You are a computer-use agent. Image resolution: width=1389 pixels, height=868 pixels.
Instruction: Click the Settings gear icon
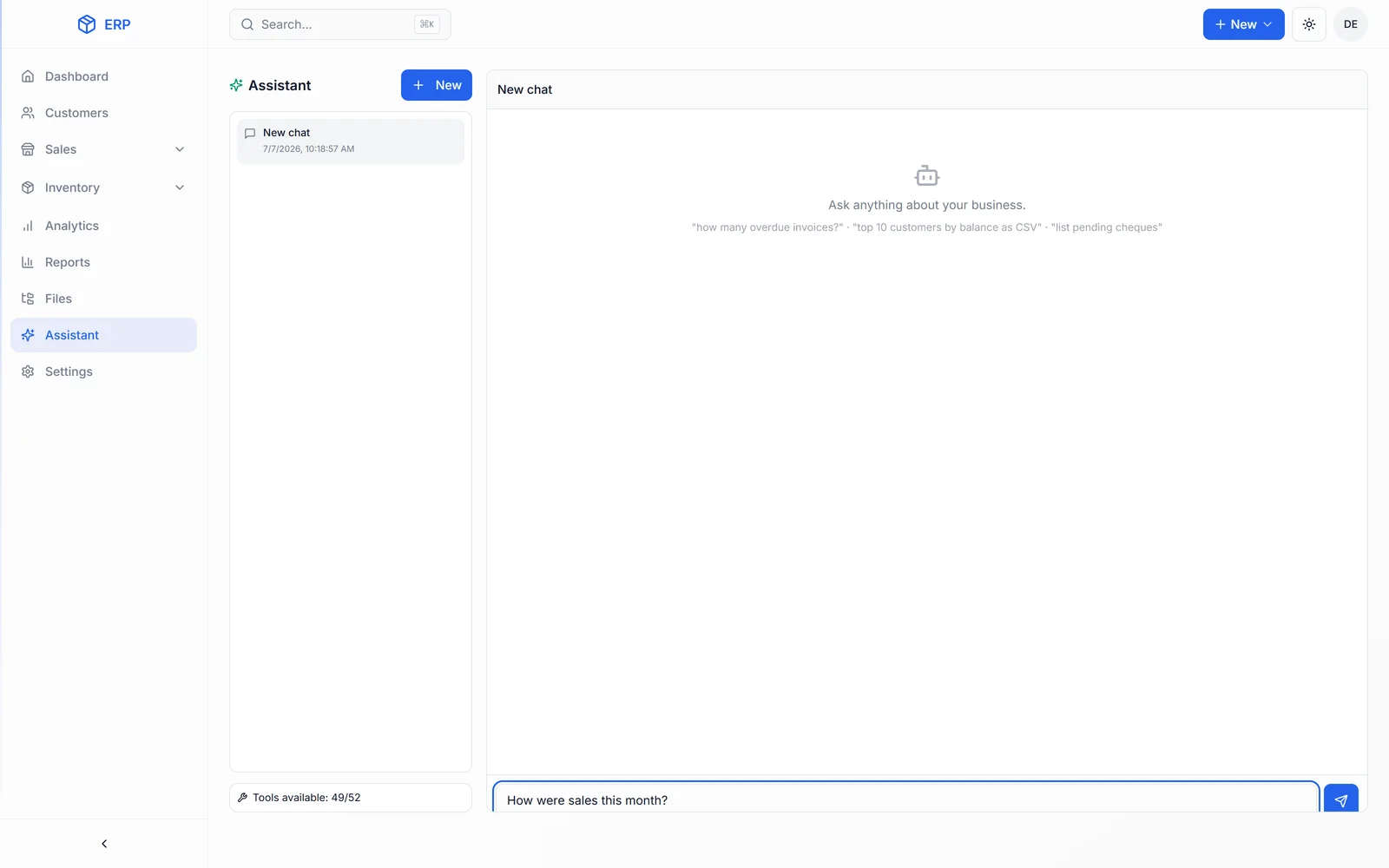coord(28,372)
